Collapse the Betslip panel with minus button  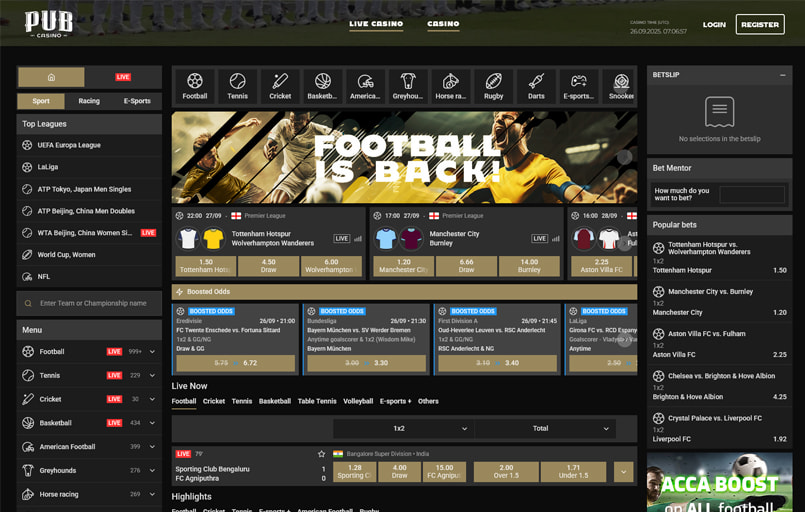[782, 75]
